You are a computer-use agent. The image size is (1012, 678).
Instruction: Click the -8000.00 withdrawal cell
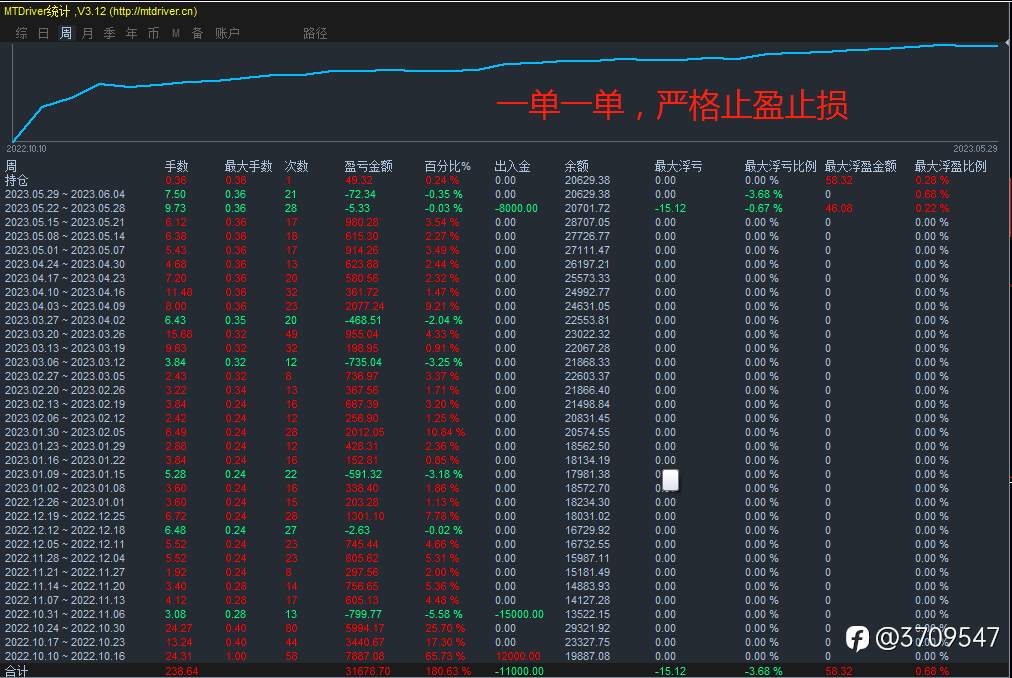(x=516, y=208)
